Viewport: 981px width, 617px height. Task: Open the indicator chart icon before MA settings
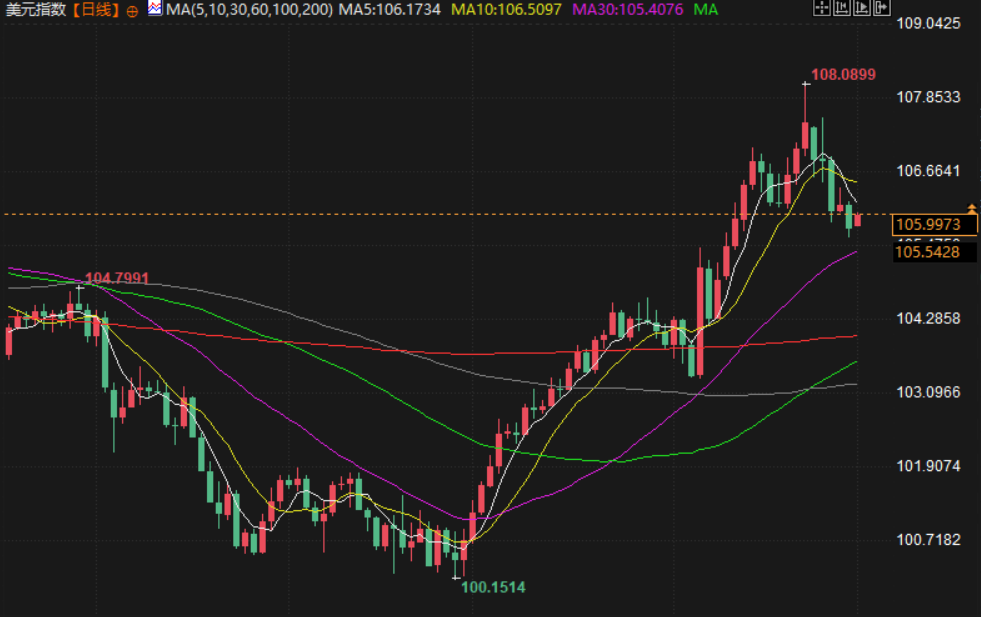click(155, 9)
